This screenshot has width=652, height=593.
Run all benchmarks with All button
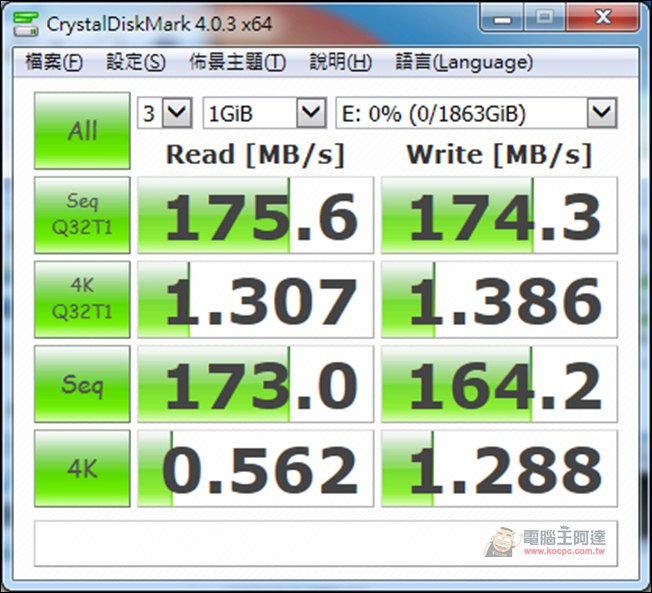tap(83, 132)
